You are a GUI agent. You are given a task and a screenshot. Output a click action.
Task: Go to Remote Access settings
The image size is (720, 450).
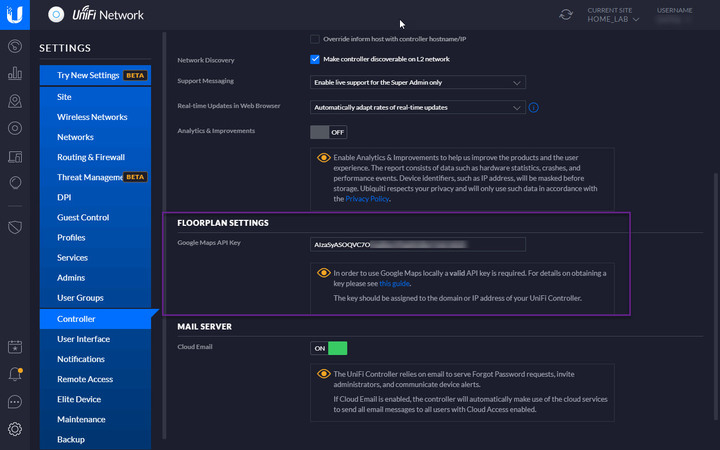[x=96, y=379]
